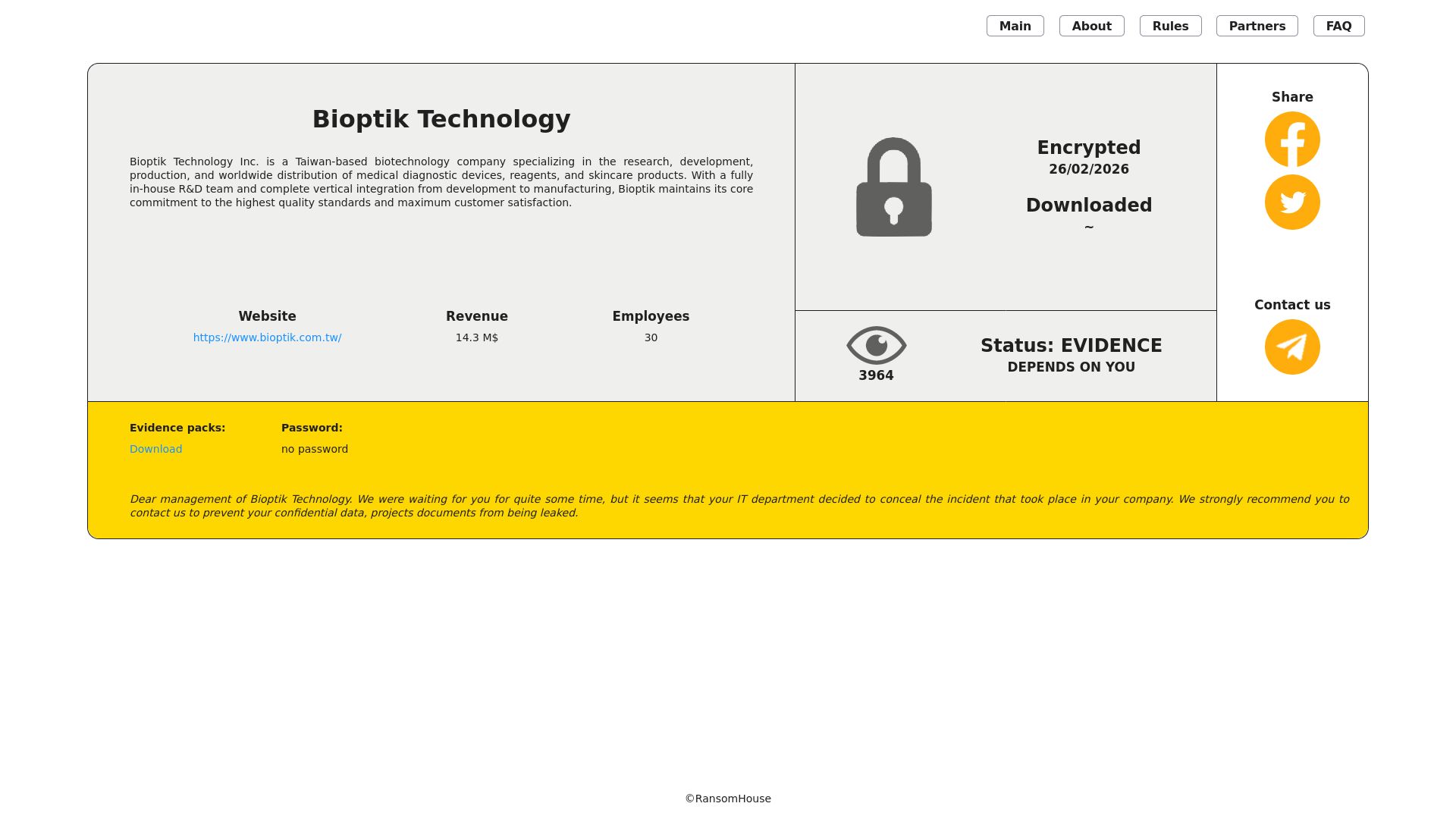Open the FAQ nav item
The height and width of the screenshot is (819, 1456).
(x=1339, y=26)
